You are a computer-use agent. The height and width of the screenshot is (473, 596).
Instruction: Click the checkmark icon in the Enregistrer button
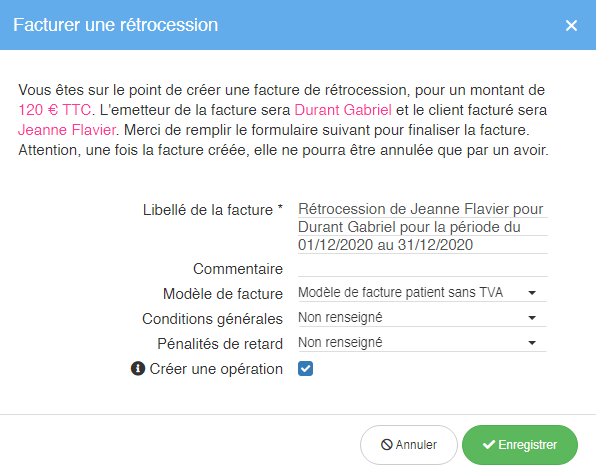[489, 444]
